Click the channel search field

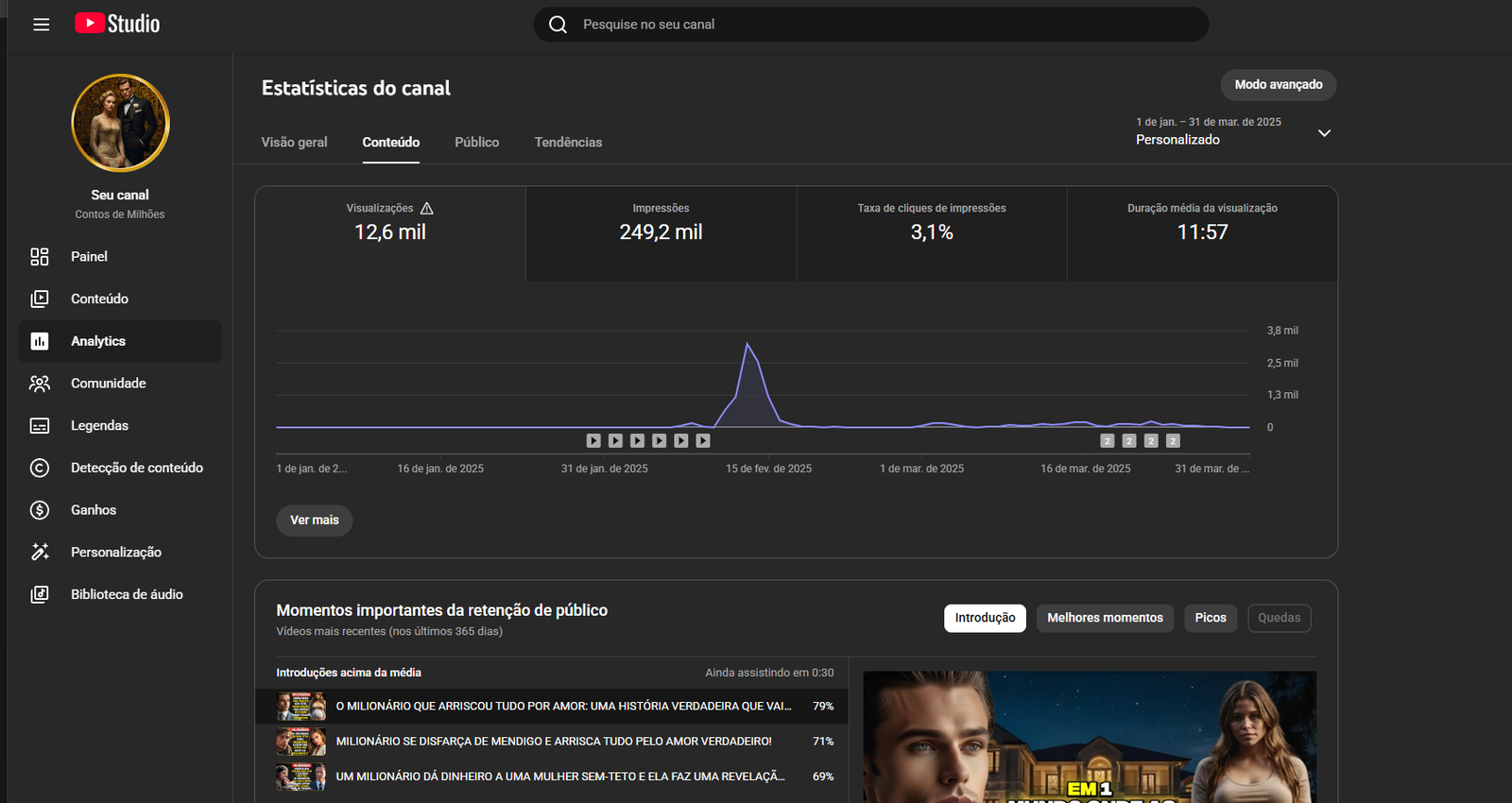[869, 25]
